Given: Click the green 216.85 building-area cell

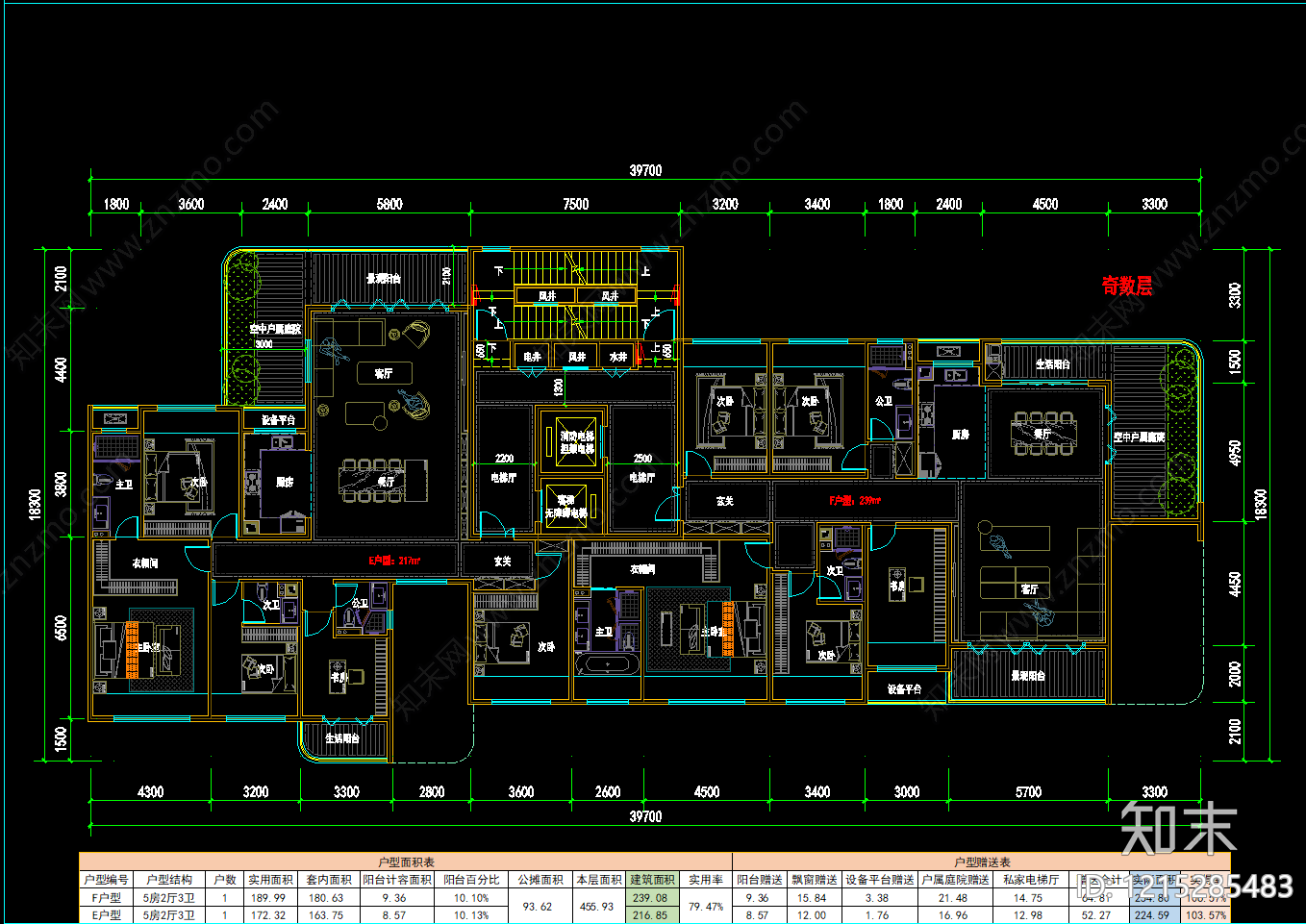Looking at the screenshot, I should 651,915.
